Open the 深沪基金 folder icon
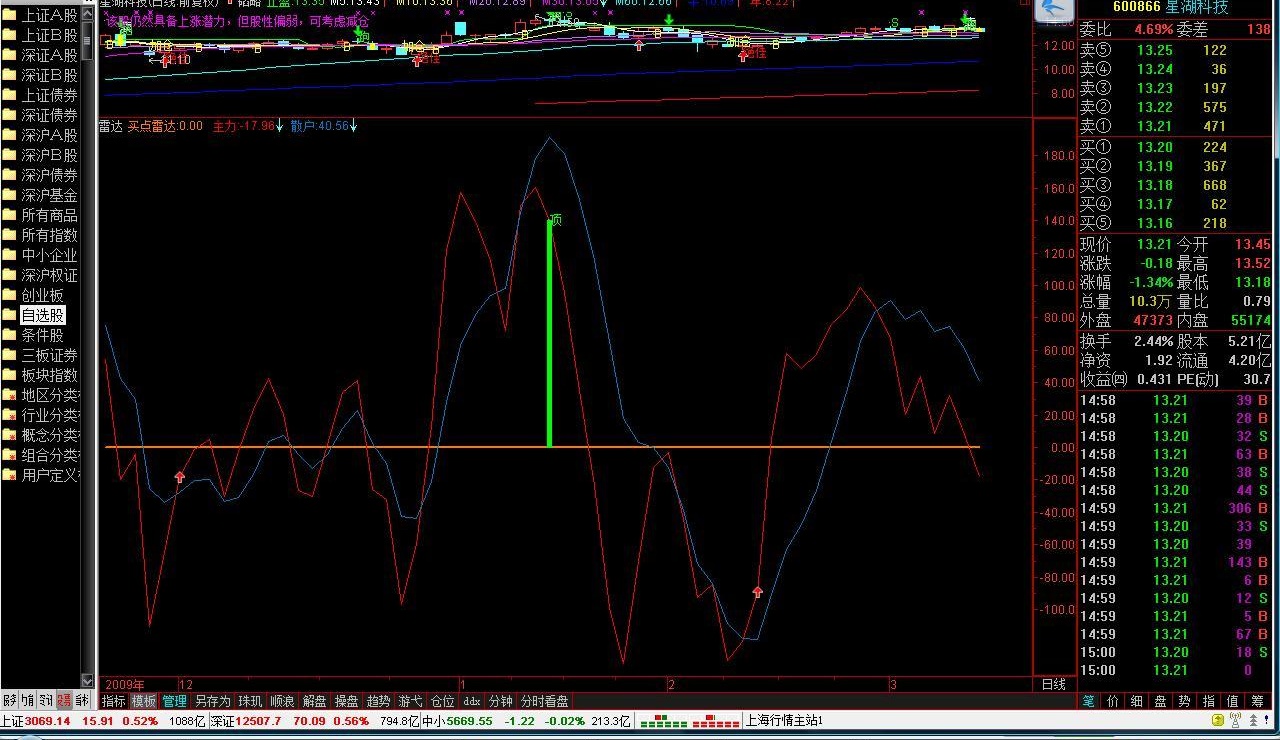The height and width of the screenshot is (740, 1280). tap(10, 195)
